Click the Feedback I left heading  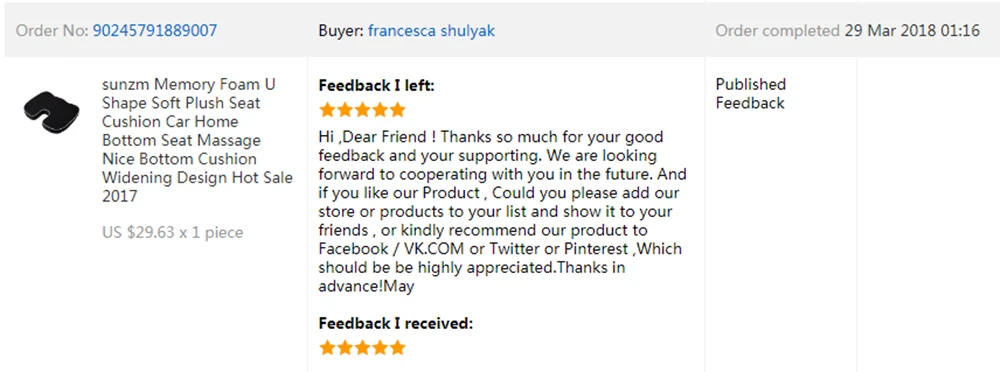376,86
